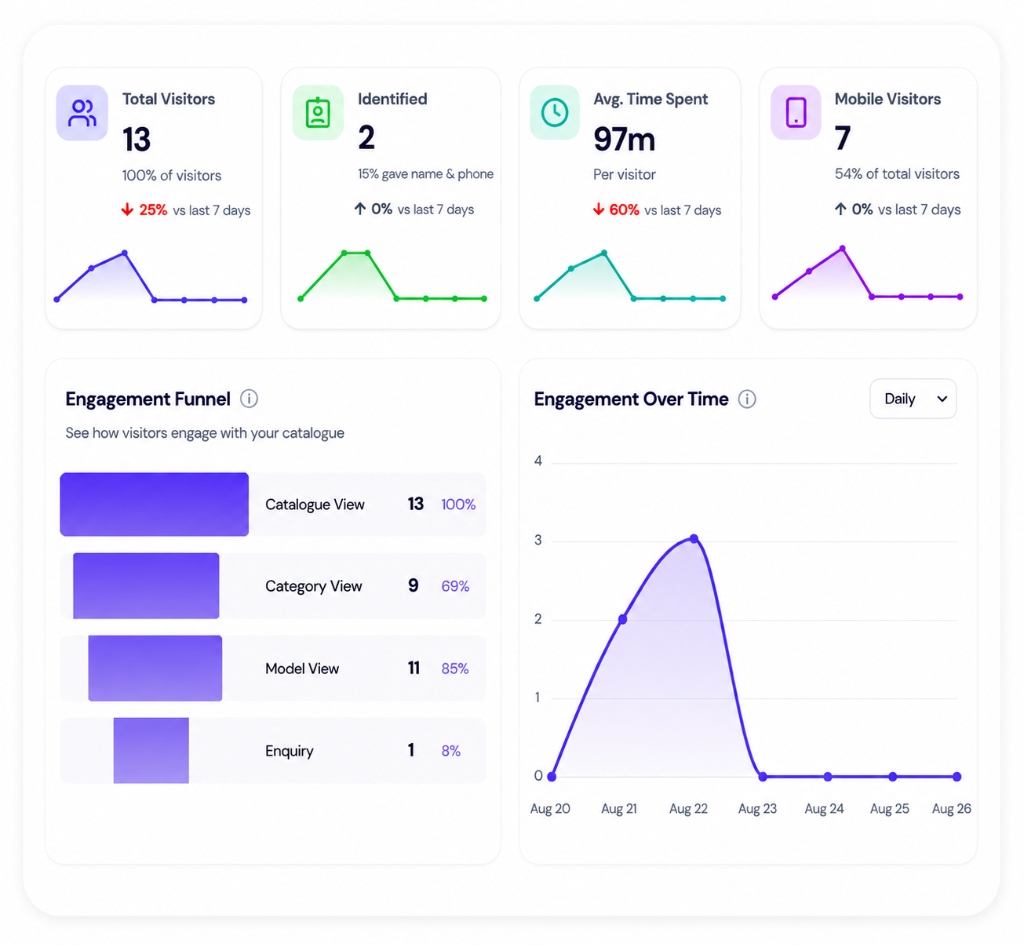Click the Mobile Visitors phone icon
Screen dimensions: 1024x945
click(795, 112)
